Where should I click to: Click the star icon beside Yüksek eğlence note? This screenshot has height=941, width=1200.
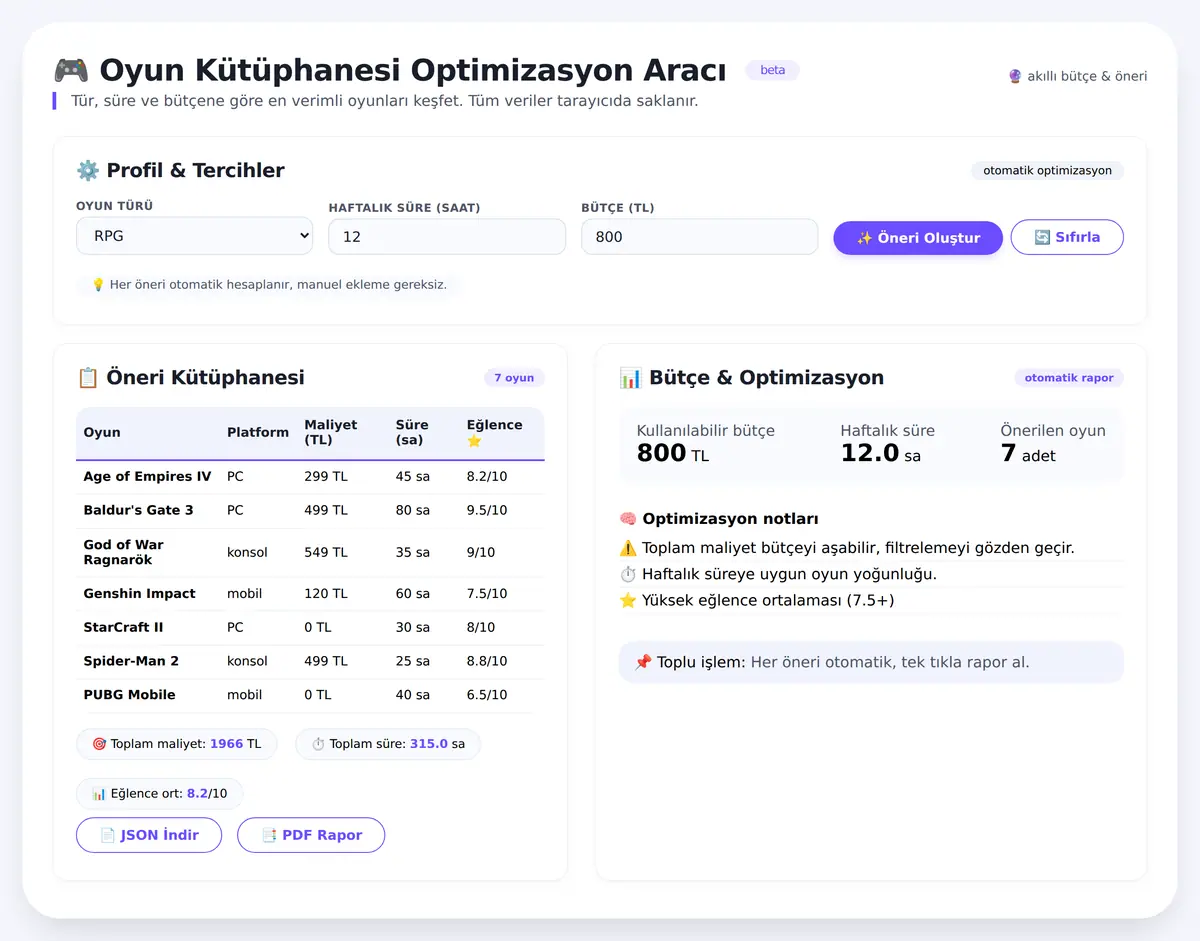click(628, 600)
